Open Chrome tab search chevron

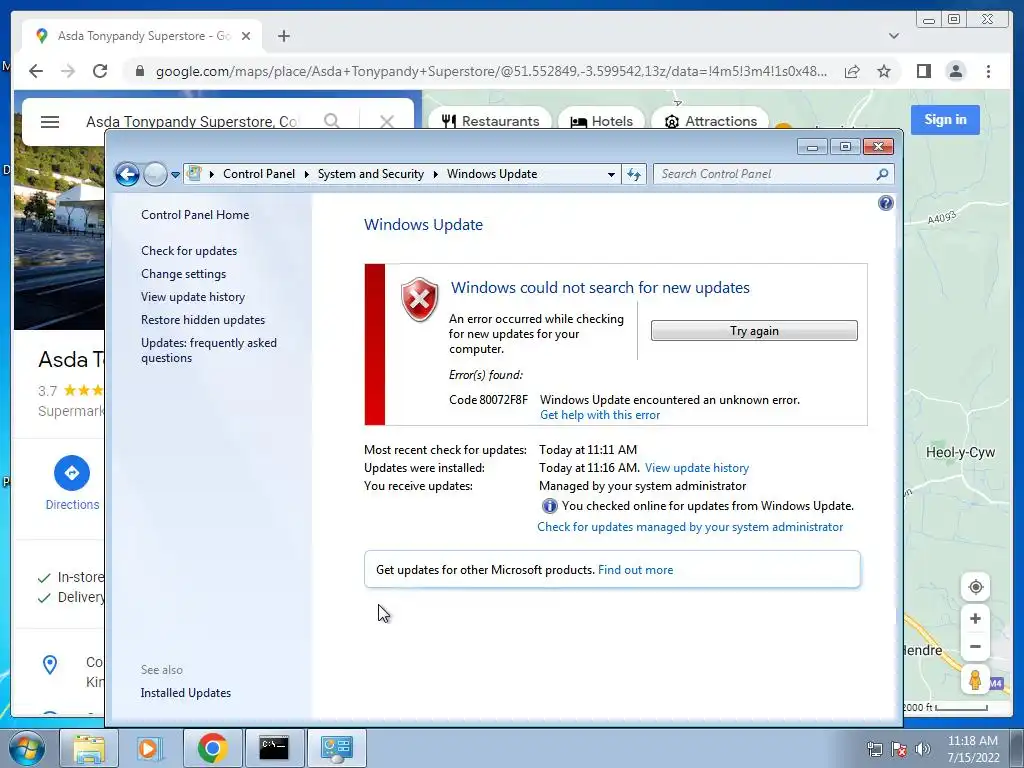(893, 36)
